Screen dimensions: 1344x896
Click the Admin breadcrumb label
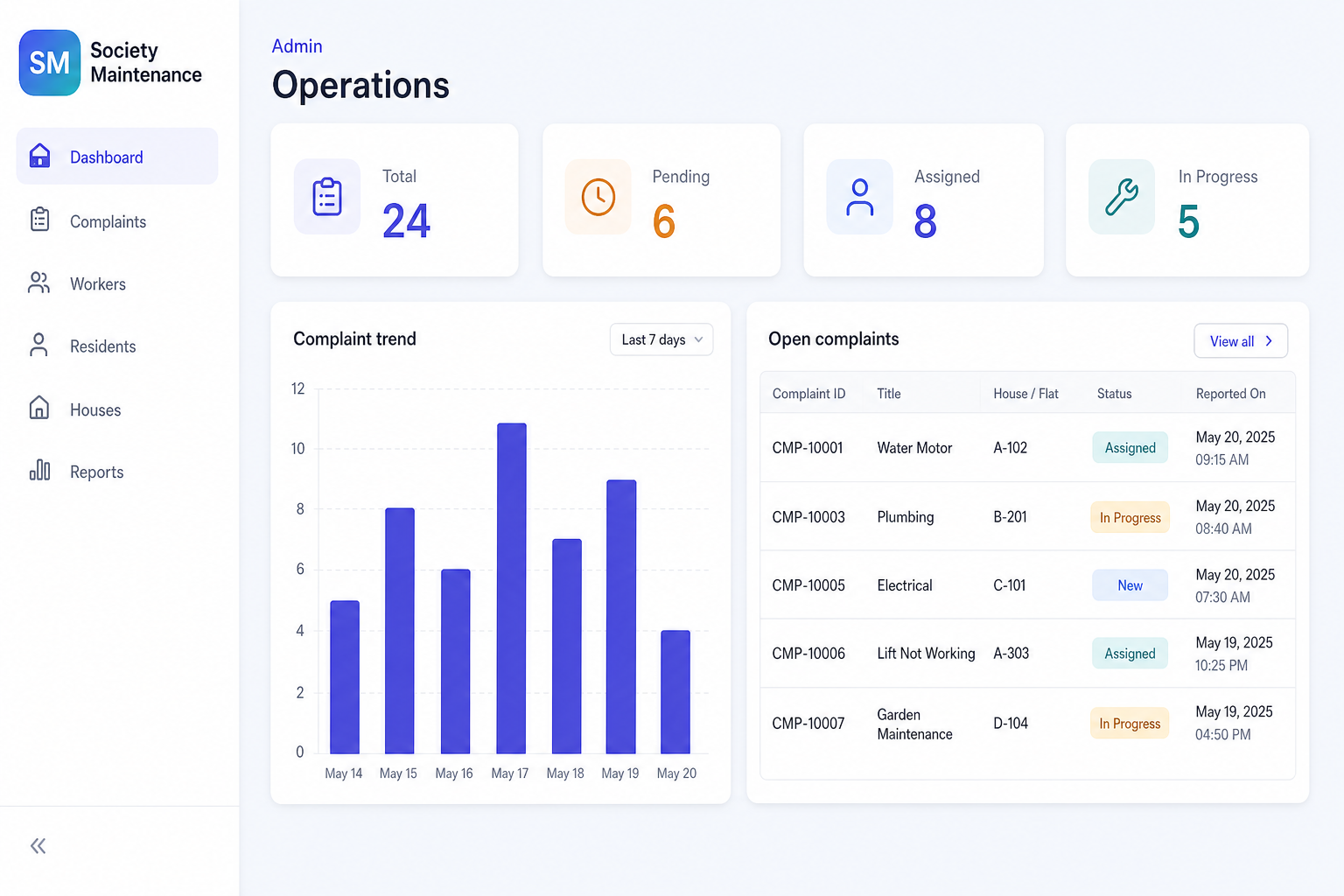(297, 46)
